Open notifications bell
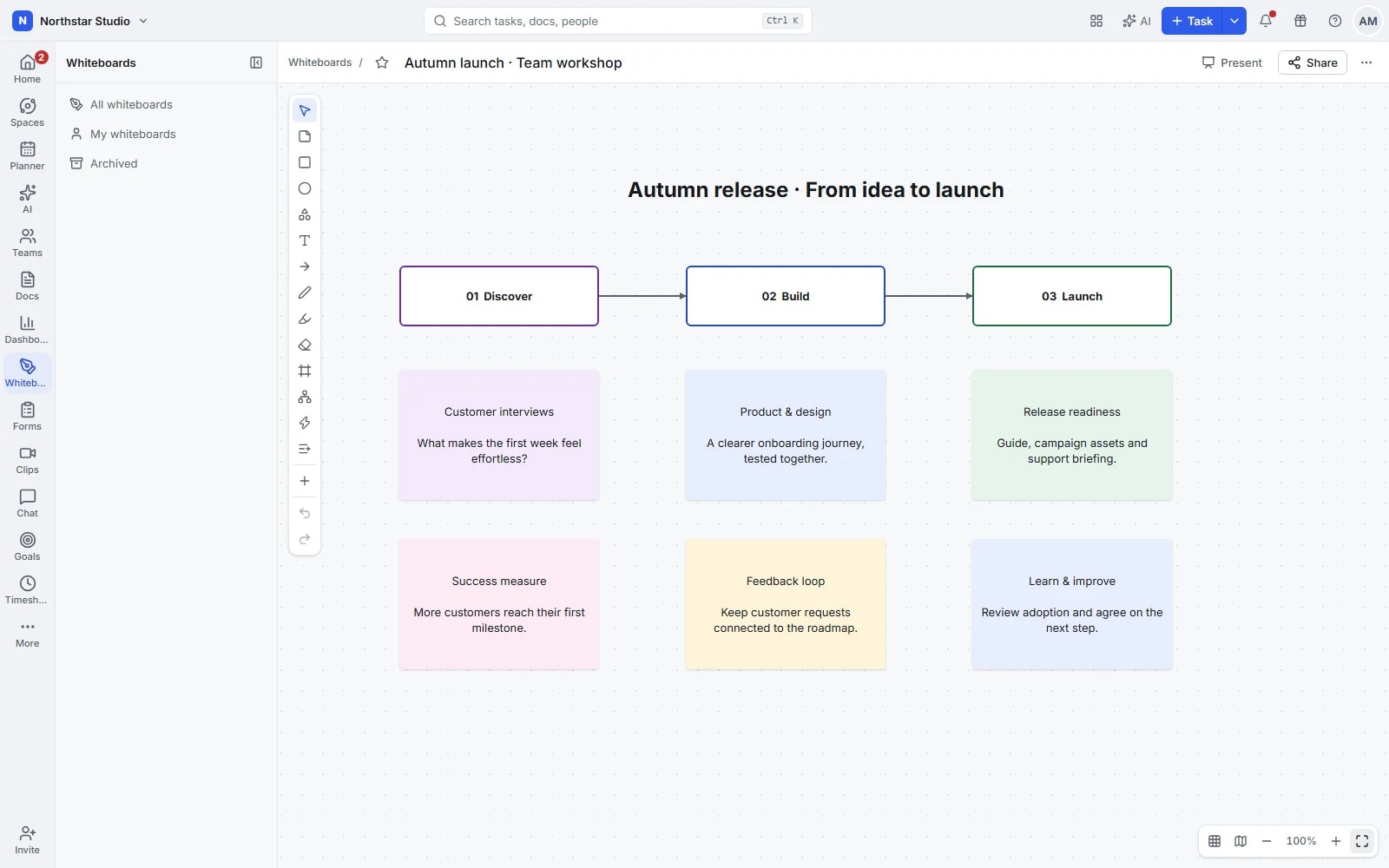 click(x=1266, y=21)
